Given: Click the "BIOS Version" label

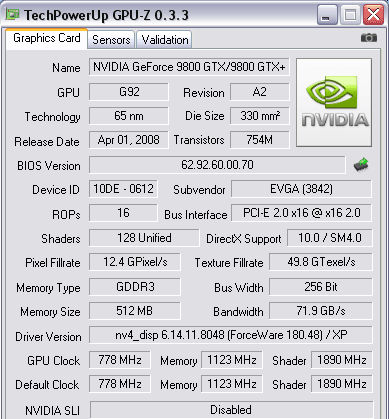Looking at the screenshot, I should point(49,166).
